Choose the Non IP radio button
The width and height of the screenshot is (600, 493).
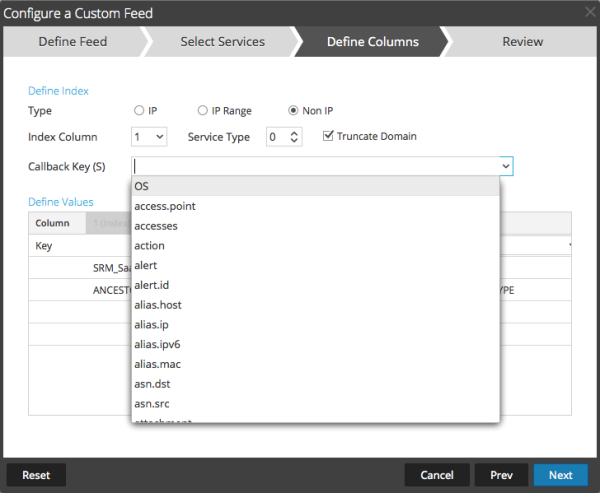(294, 111)
